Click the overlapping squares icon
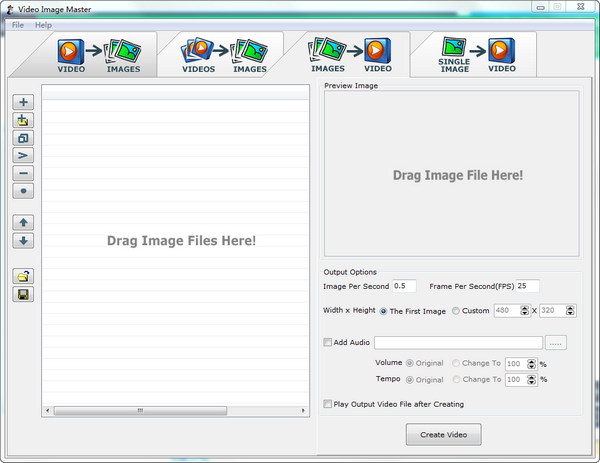 click(24, 138)
